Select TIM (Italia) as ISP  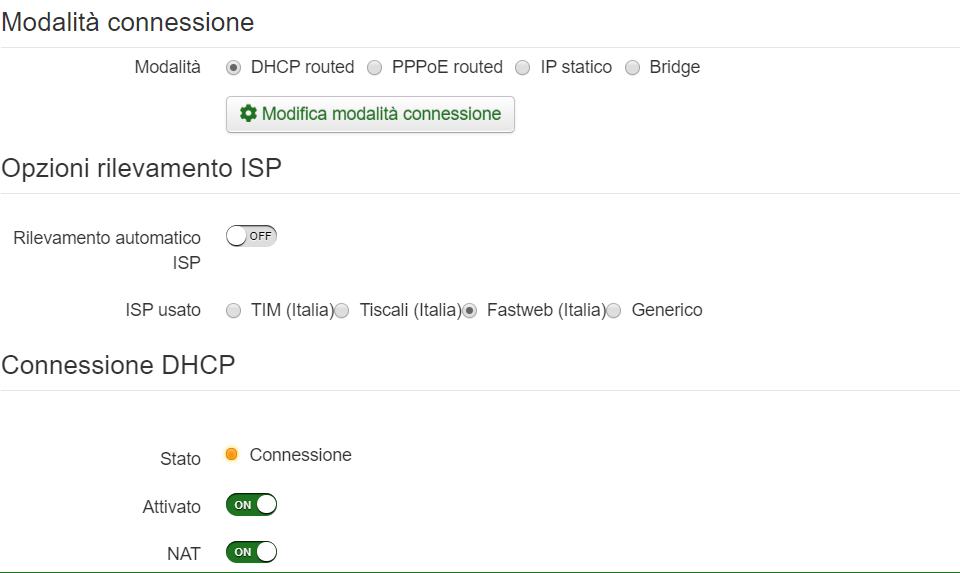(234, 311)
